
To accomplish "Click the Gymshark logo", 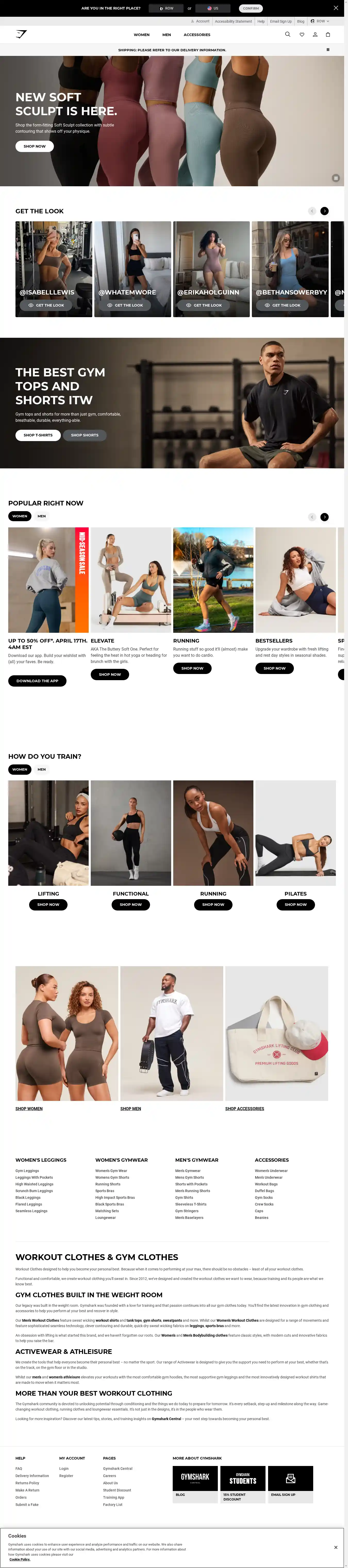I will point(21,34).
